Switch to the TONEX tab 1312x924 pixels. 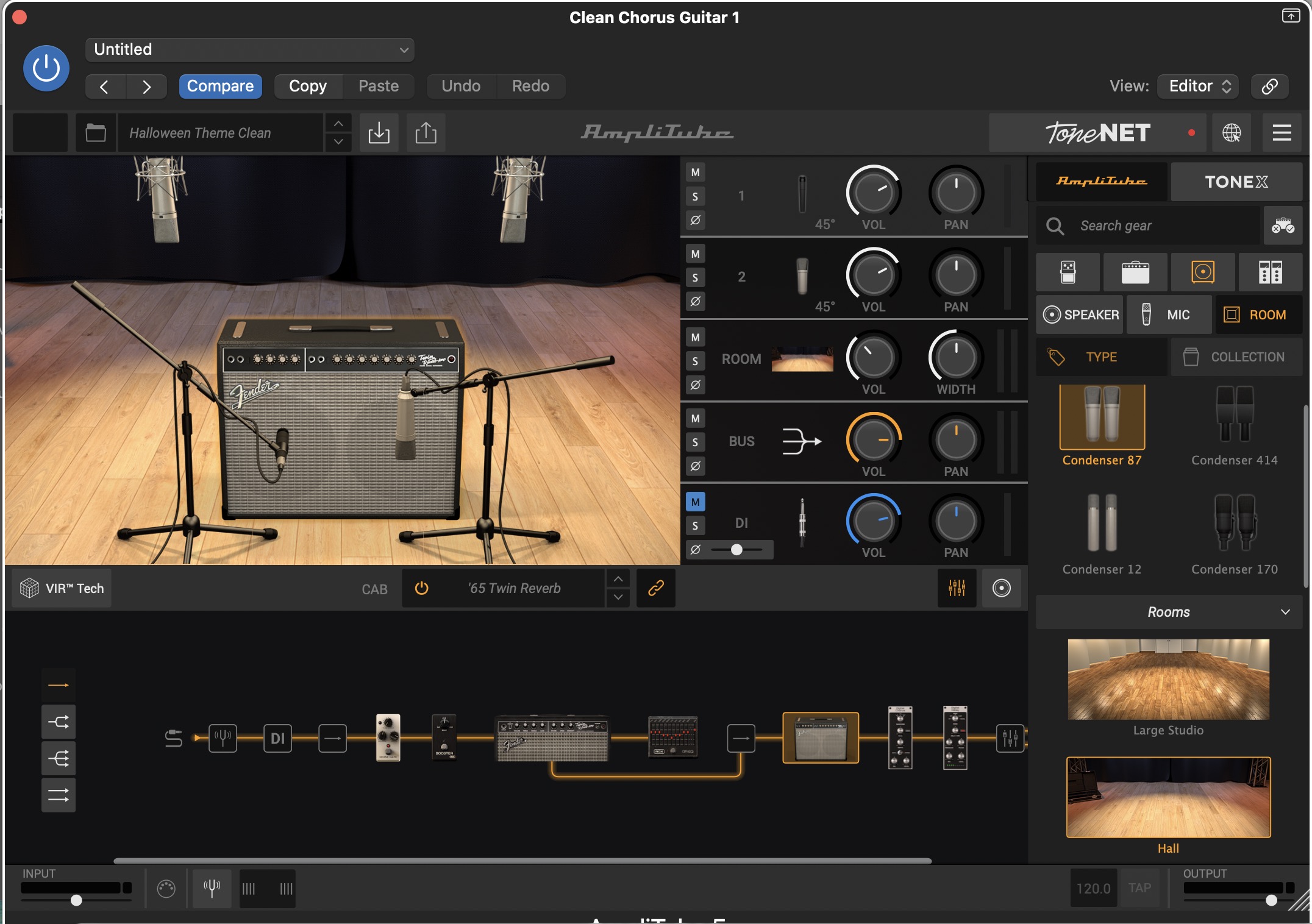[x=1236, y=182]
